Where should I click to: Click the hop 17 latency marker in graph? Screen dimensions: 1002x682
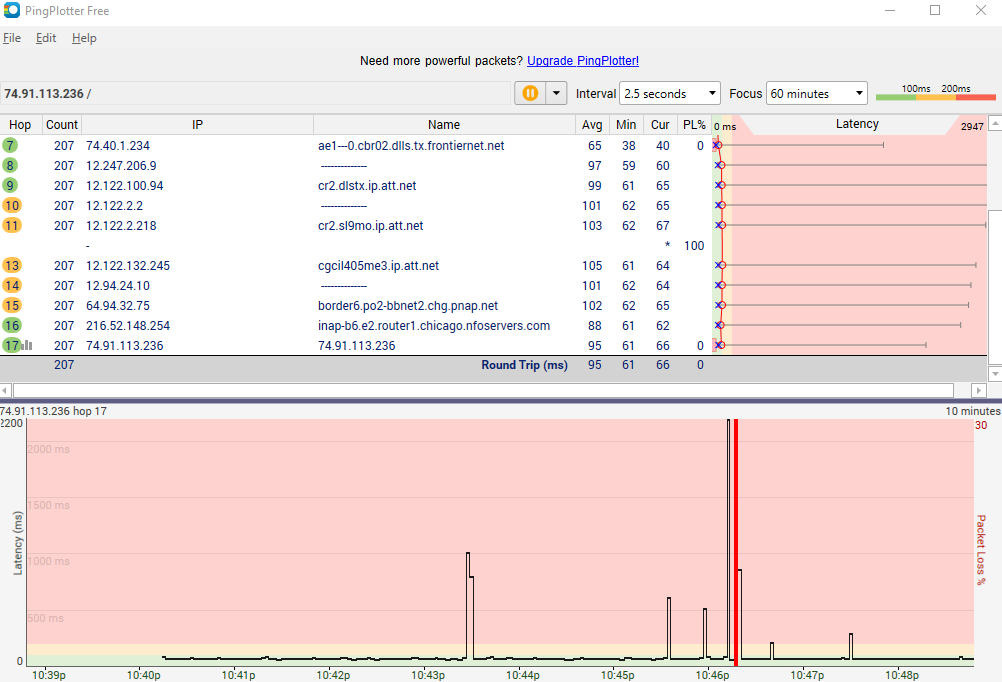click(720, 345)
